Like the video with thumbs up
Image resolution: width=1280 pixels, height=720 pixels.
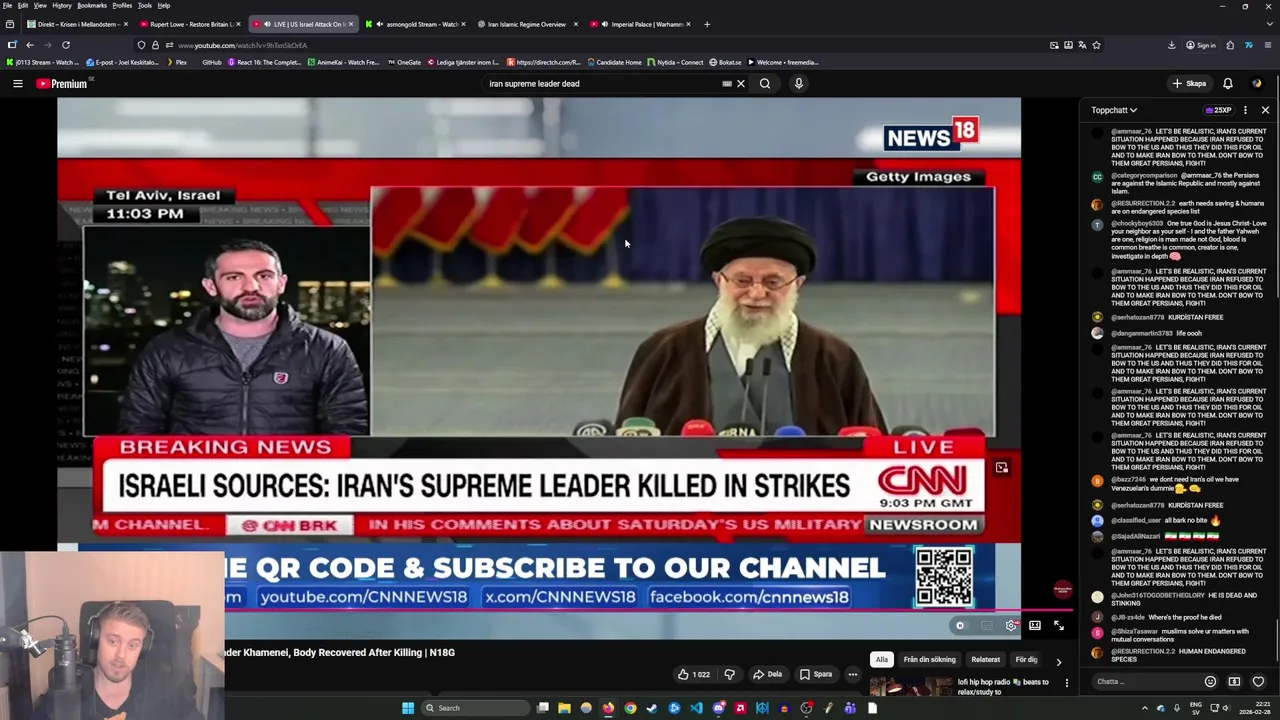[694, 674]
